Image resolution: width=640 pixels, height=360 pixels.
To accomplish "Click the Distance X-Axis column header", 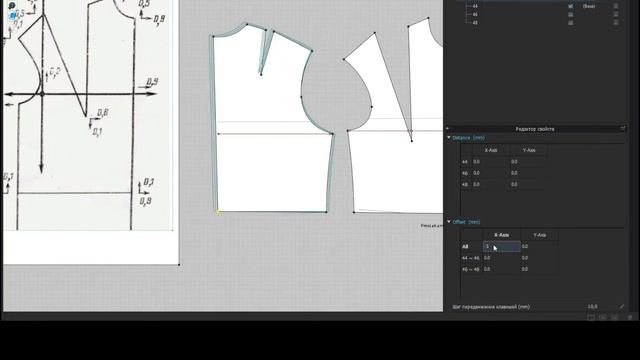I will [491, 150].
